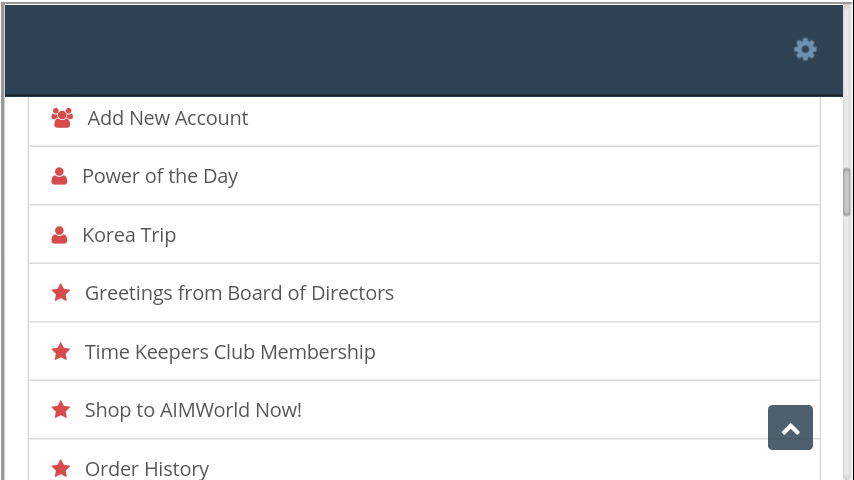Open Power of the Day
The height and width of the screenshot is (480, 854).
160,176
